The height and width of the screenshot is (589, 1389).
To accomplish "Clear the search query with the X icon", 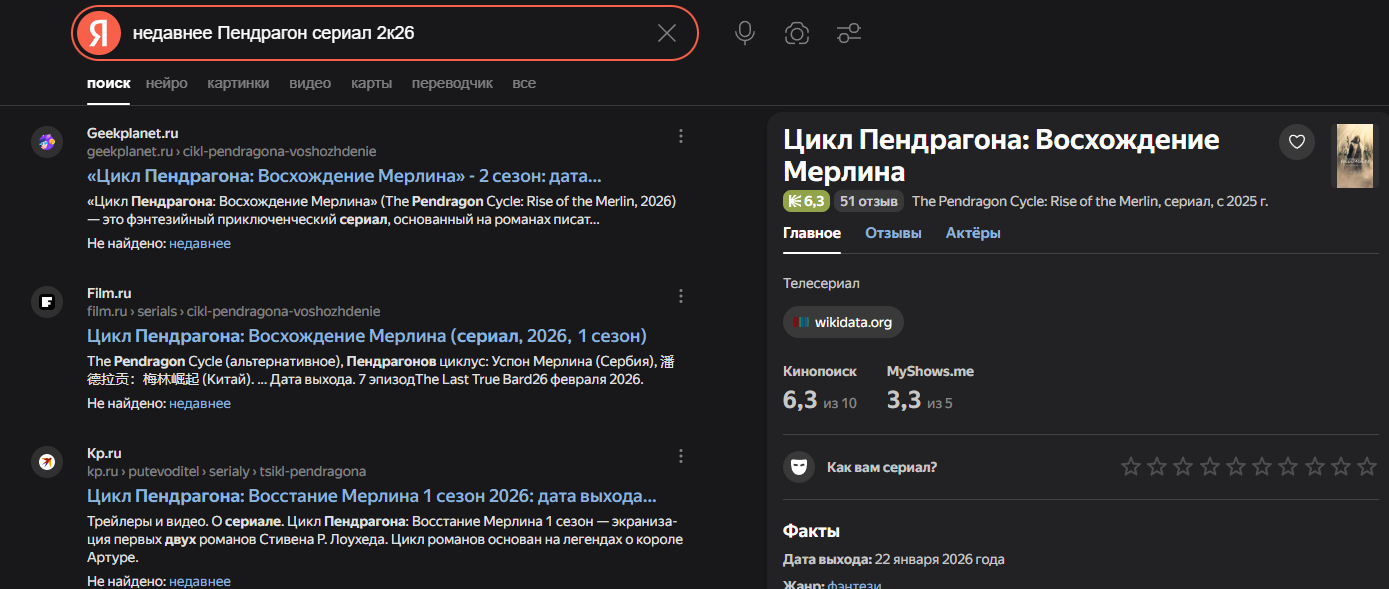I will (667, 33).
